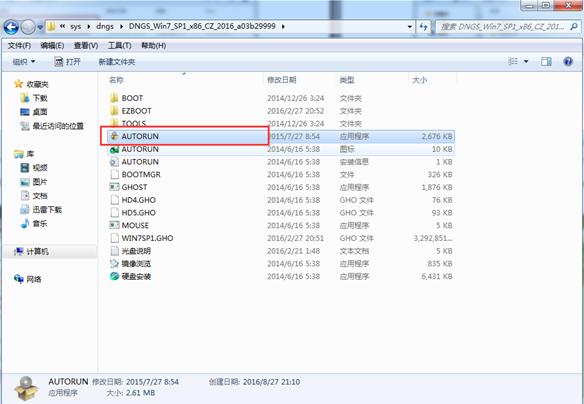Select the HD4.GHO file
Image resolution: width=584 pixels, height=404 pixels.
pyautogui.click(x=281, y=200)
